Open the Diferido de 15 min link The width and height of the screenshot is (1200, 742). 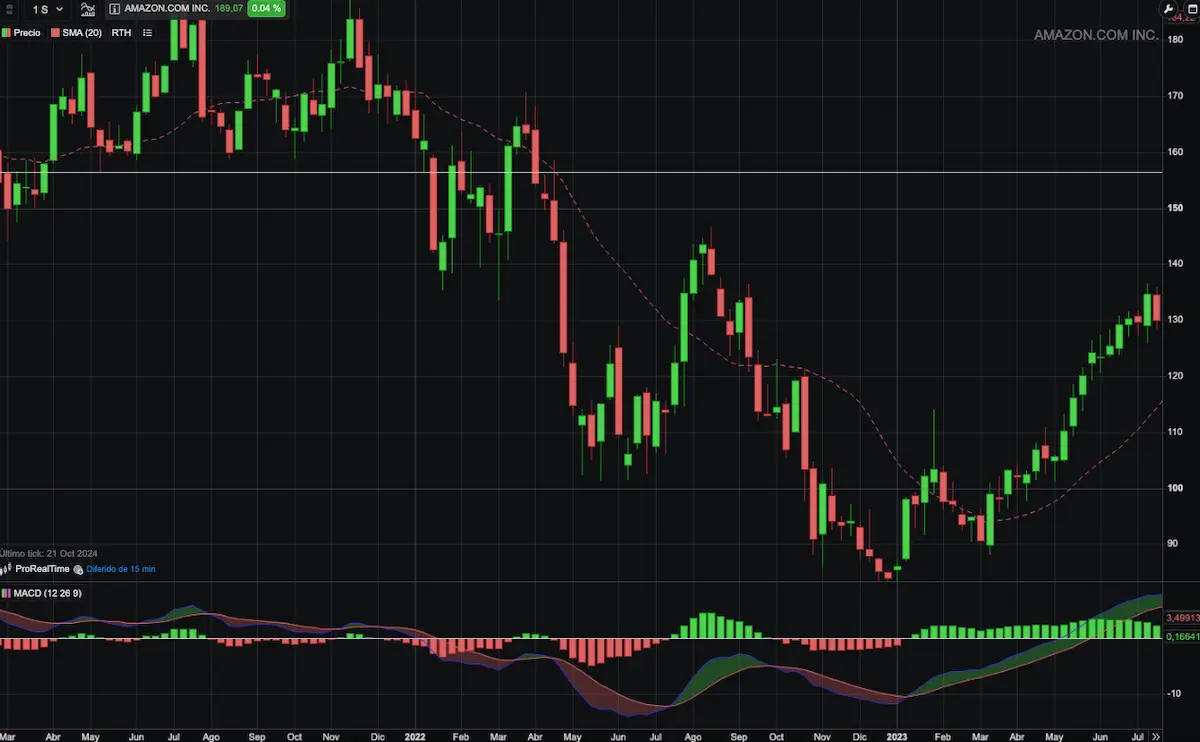120,569
